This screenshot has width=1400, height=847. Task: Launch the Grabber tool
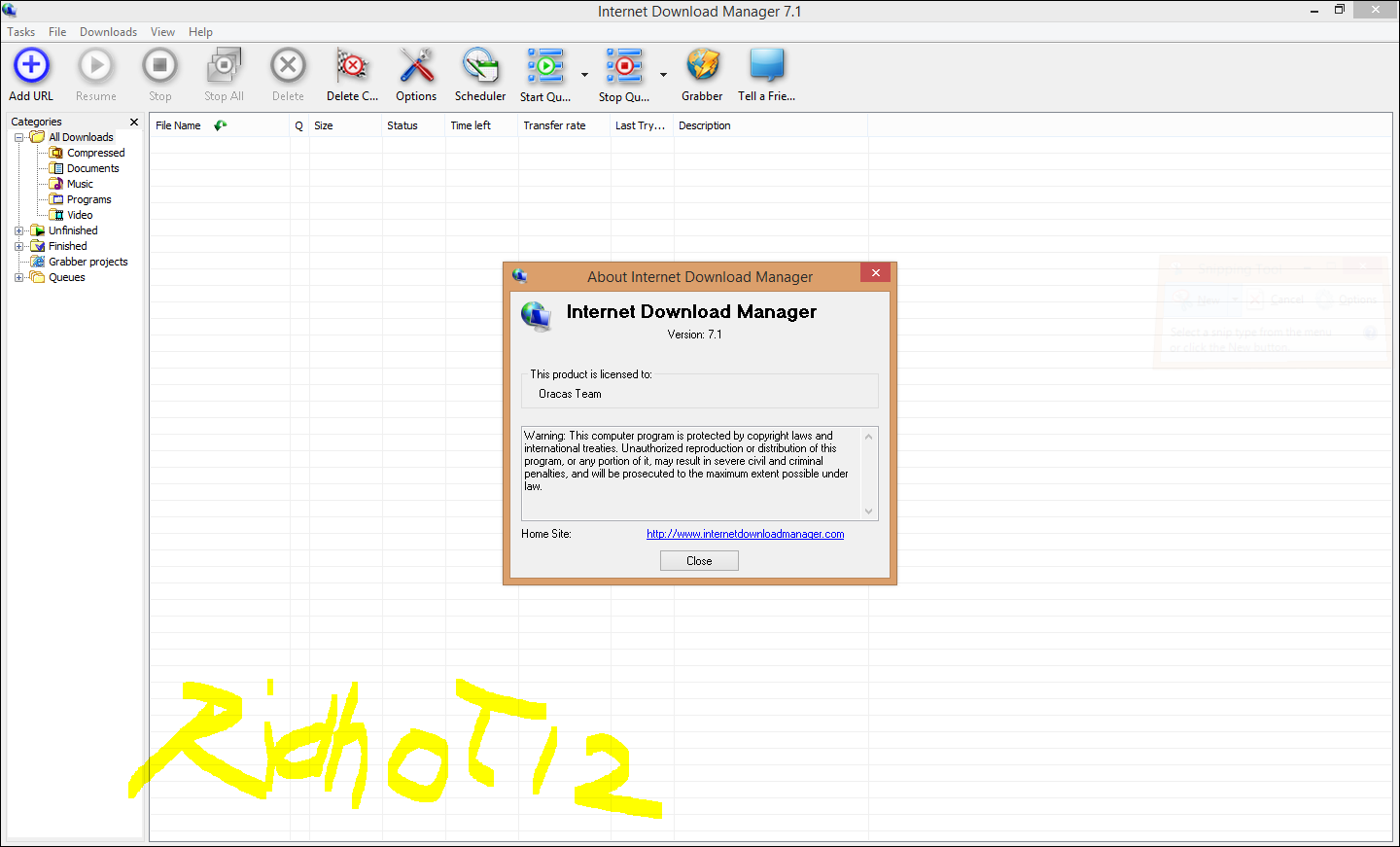[x=702, y=66]
